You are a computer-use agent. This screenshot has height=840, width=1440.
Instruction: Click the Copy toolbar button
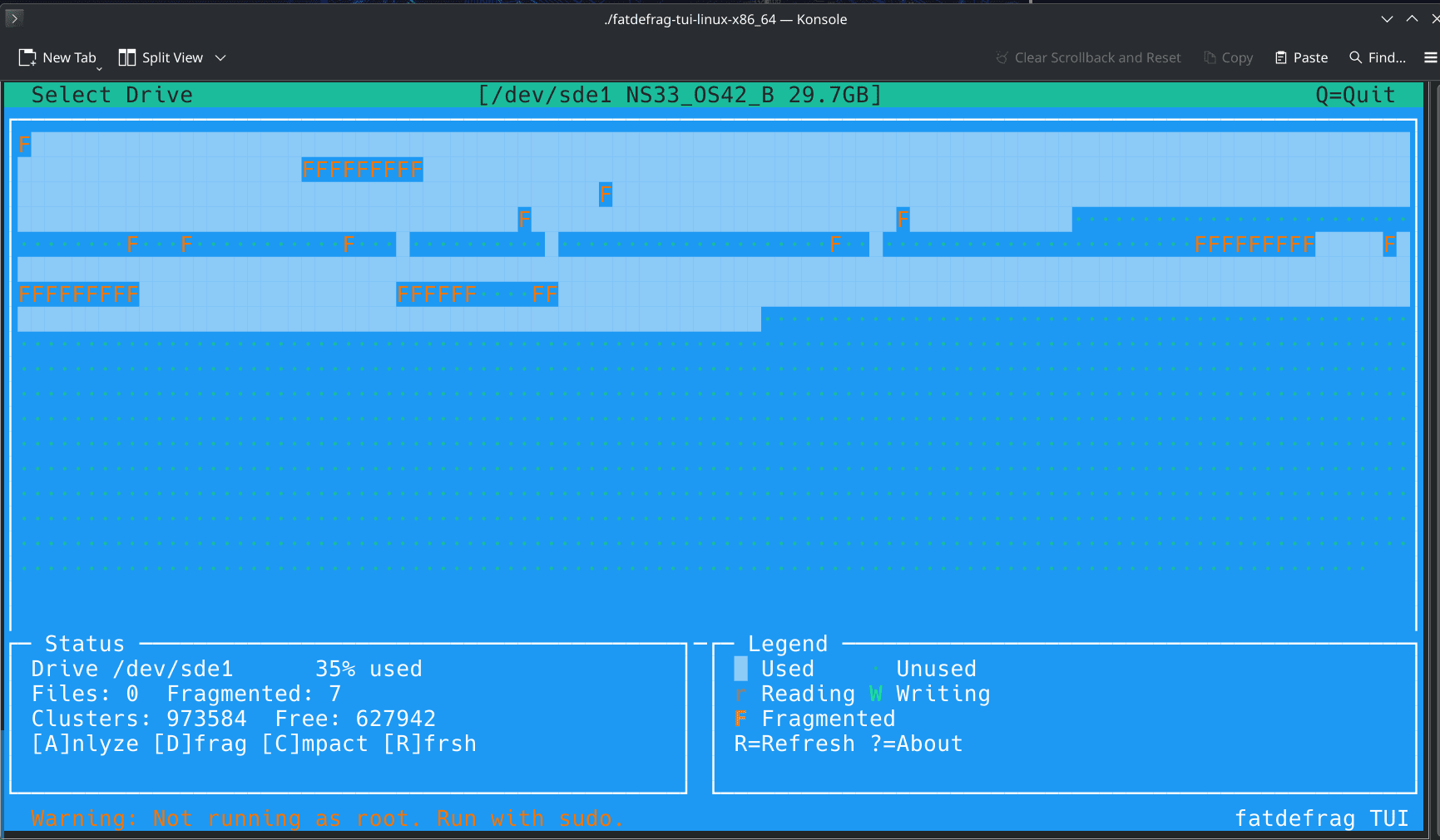click(x=1228, y=57)
